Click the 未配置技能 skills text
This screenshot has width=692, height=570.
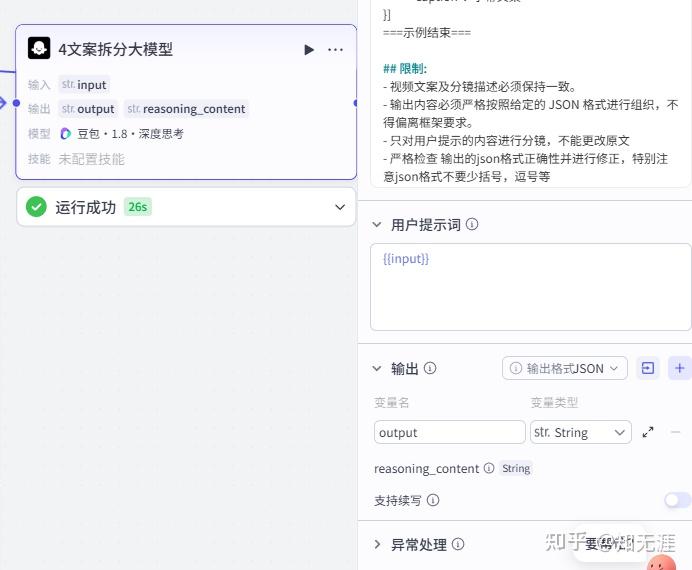(91, 159)
